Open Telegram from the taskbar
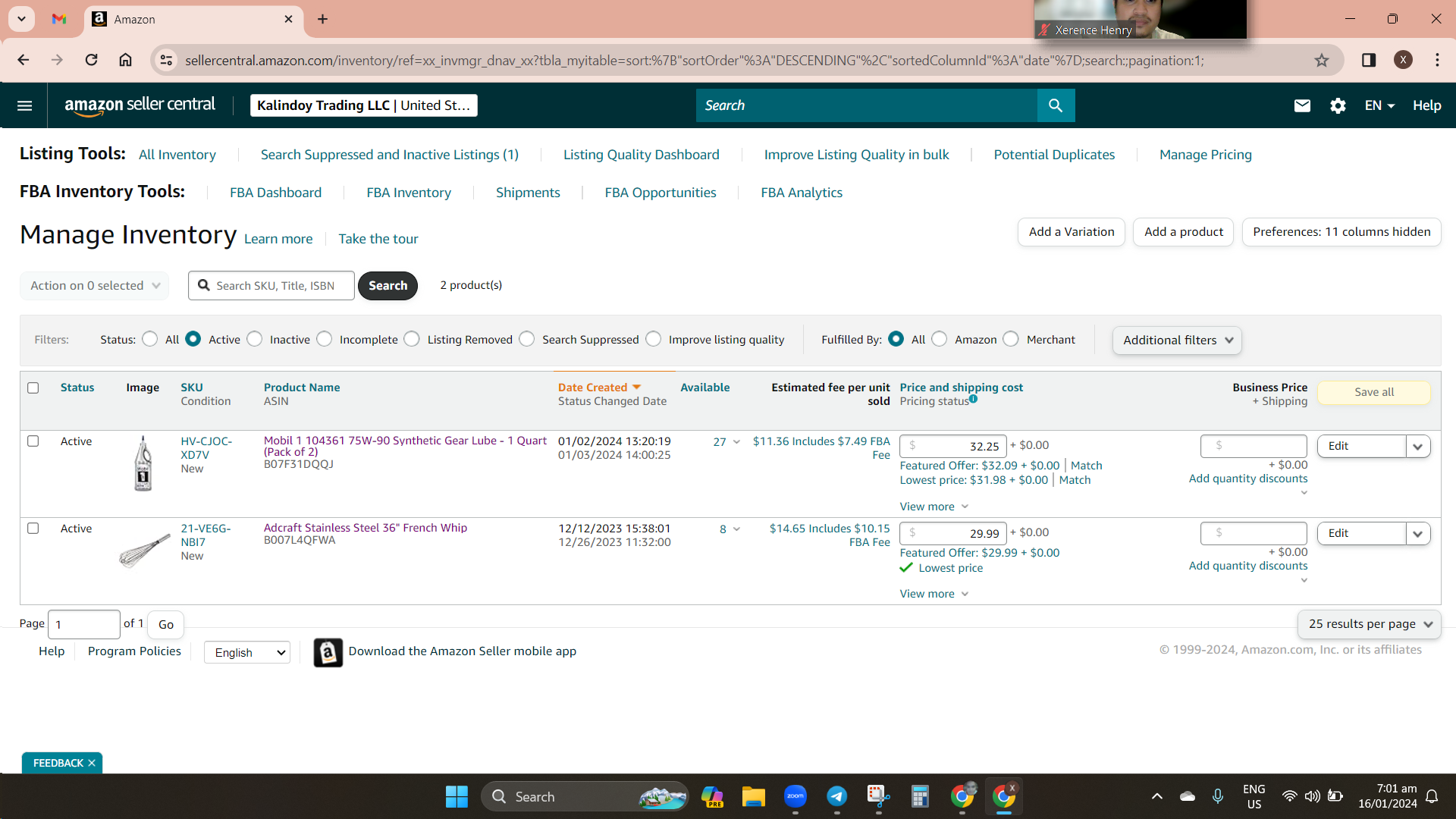The width and height of the screenshot is (1456, 819). [x=836, y=796]
